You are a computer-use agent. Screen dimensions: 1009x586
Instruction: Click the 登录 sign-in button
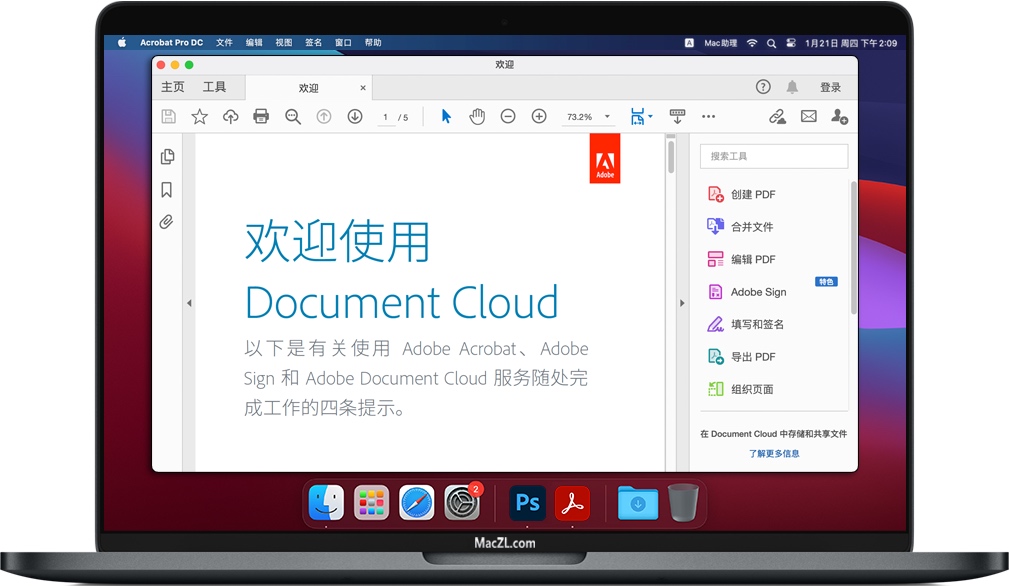830,88
